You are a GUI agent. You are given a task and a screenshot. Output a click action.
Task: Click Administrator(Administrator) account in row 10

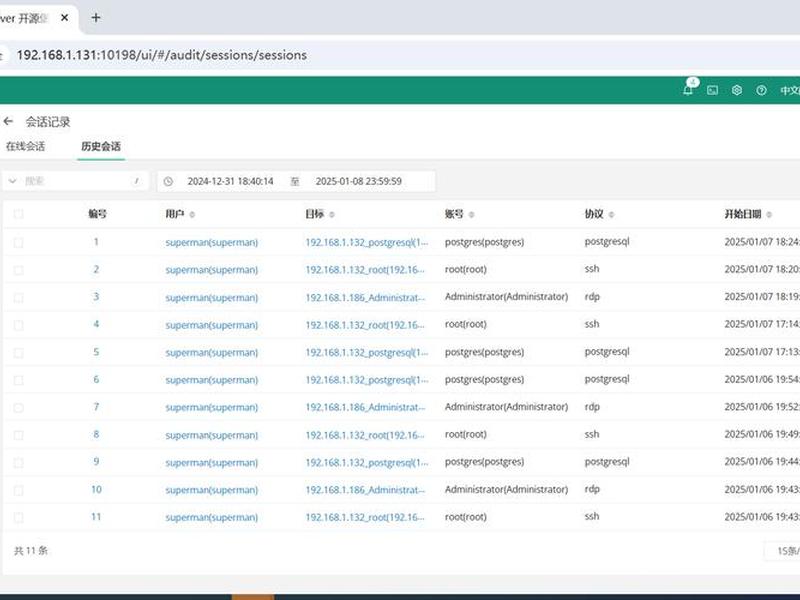[506, 490]
